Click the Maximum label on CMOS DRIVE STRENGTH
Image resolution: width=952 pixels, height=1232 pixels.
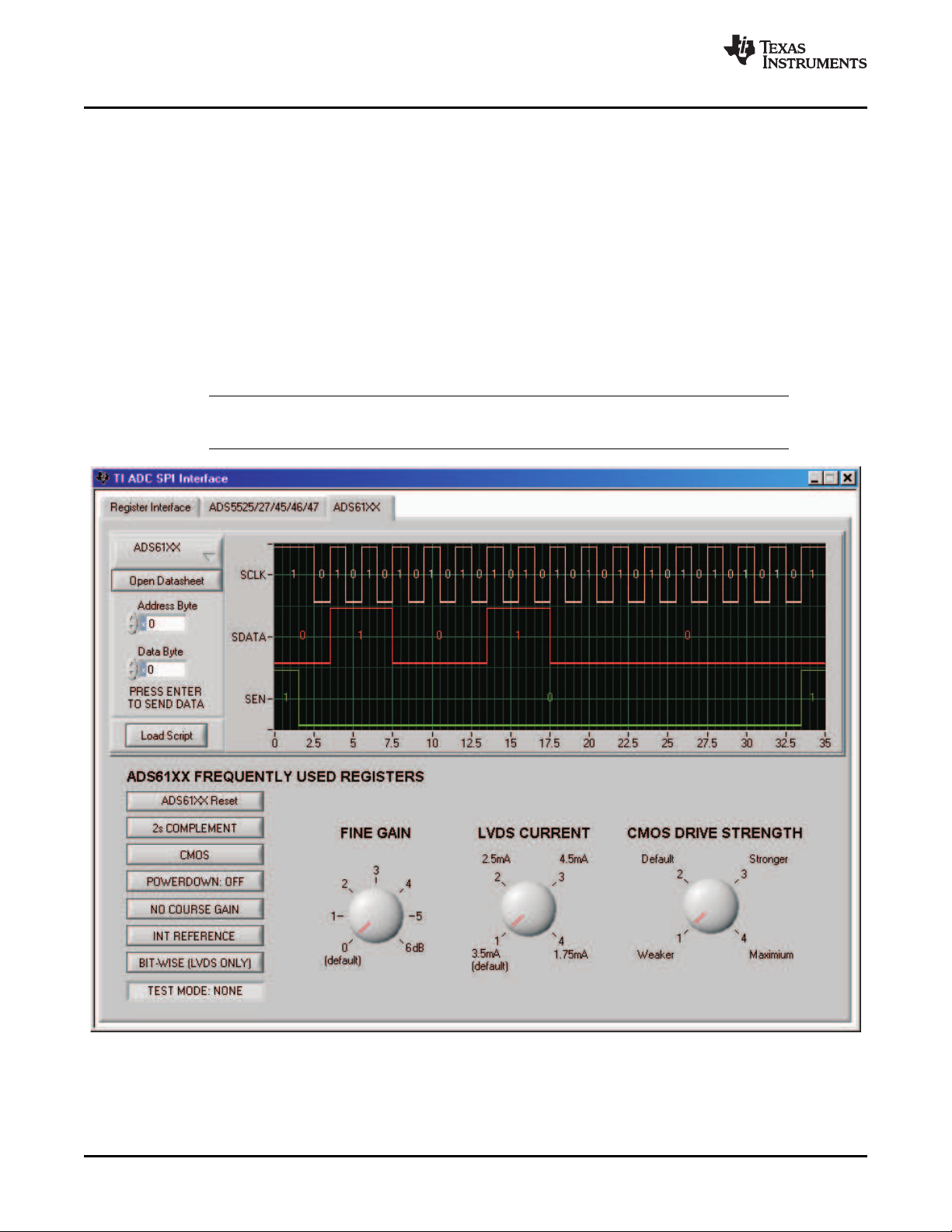tap(771, 955)
